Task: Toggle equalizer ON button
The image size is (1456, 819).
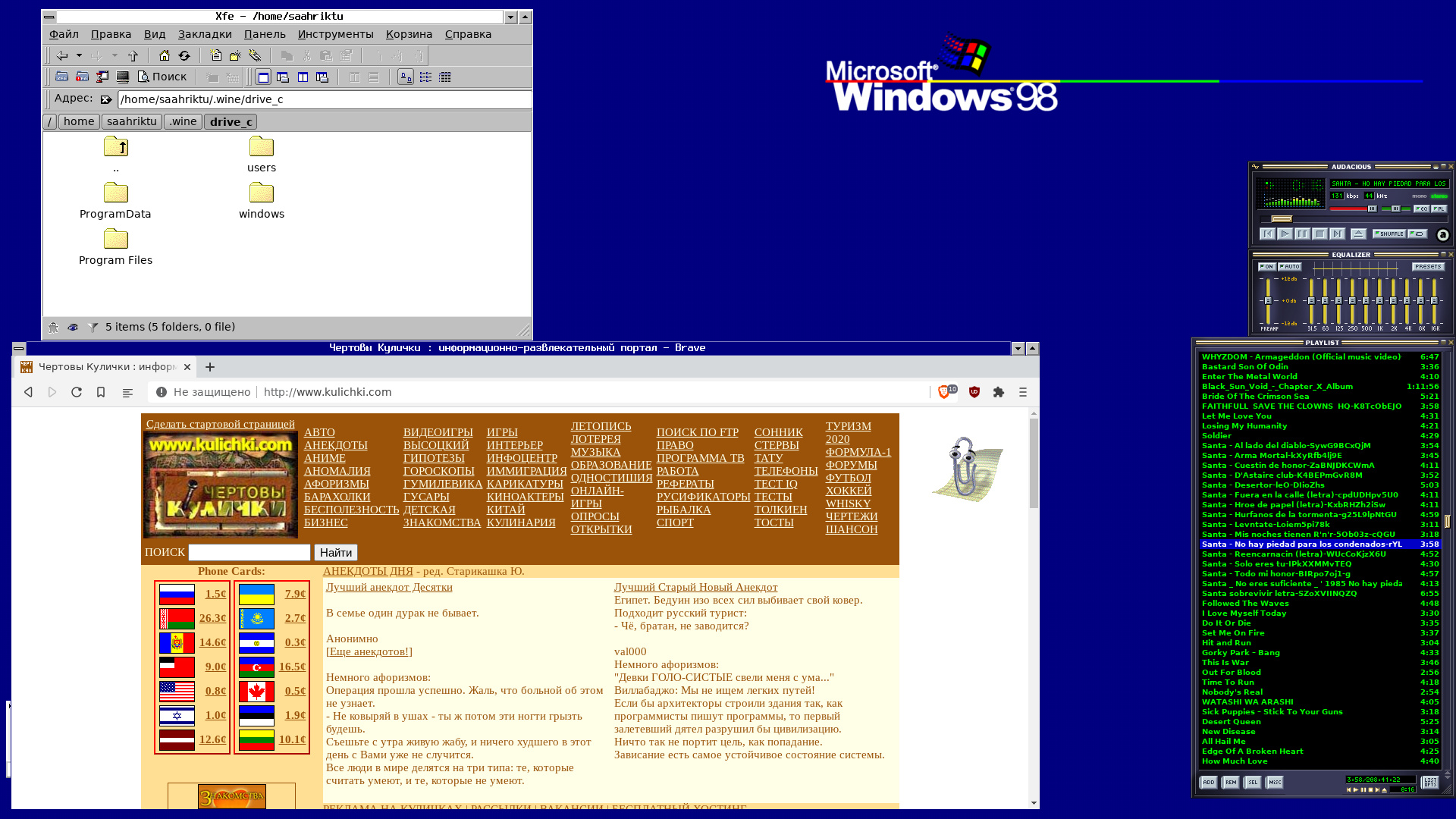Action: click(x=1266, y=267)
